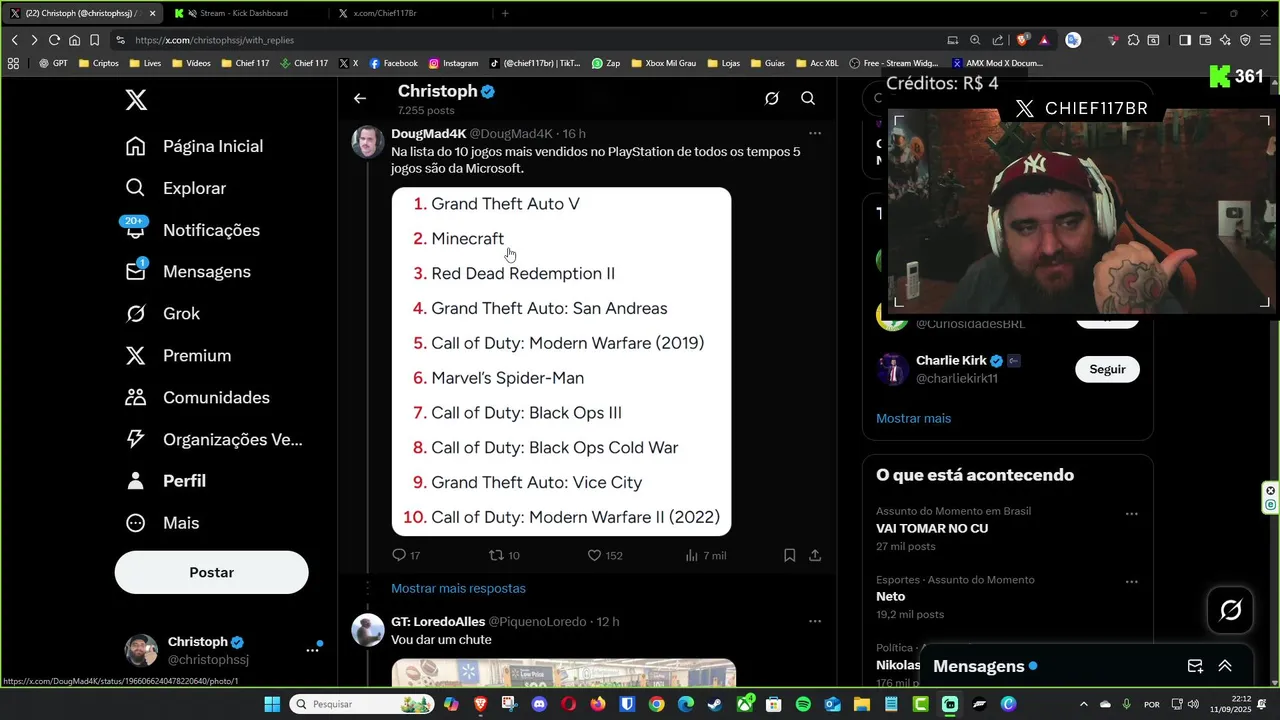The width and height of the screenshot is (1280, 720).
Task: Open DougMad4K's top-selling games list image
Action: [561, 361]
